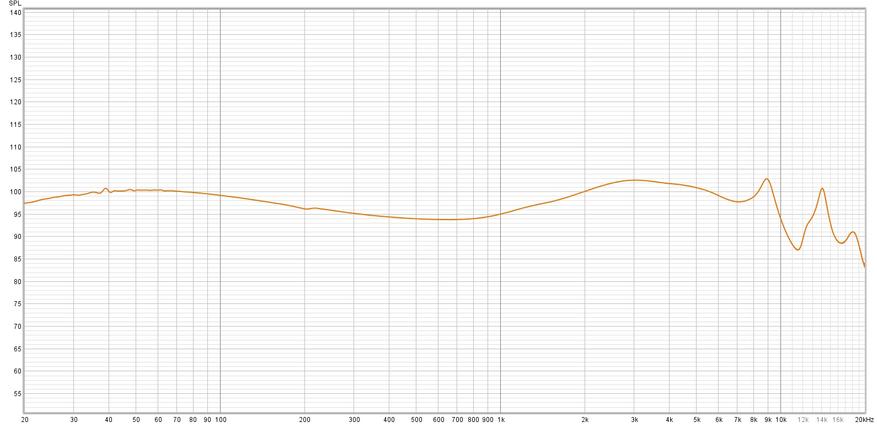The image size is (877, 426).
Task: Select the 7k frequency axis label
Action: click(738, 419)
